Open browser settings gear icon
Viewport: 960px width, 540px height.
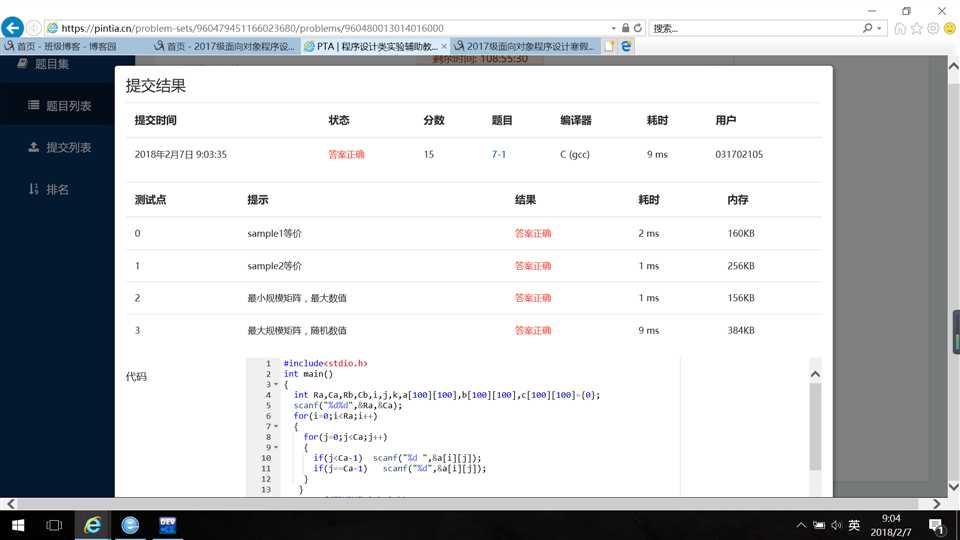(x=933, y=28)
